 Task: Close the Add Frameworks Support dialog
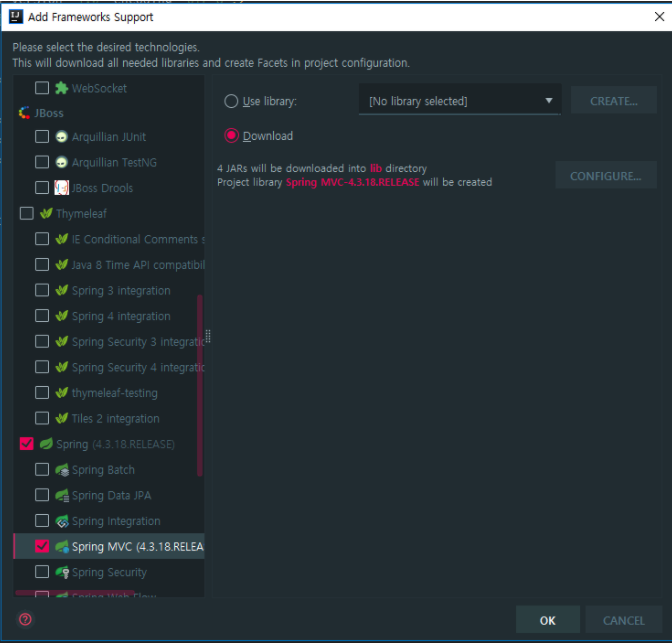point(659,17)
